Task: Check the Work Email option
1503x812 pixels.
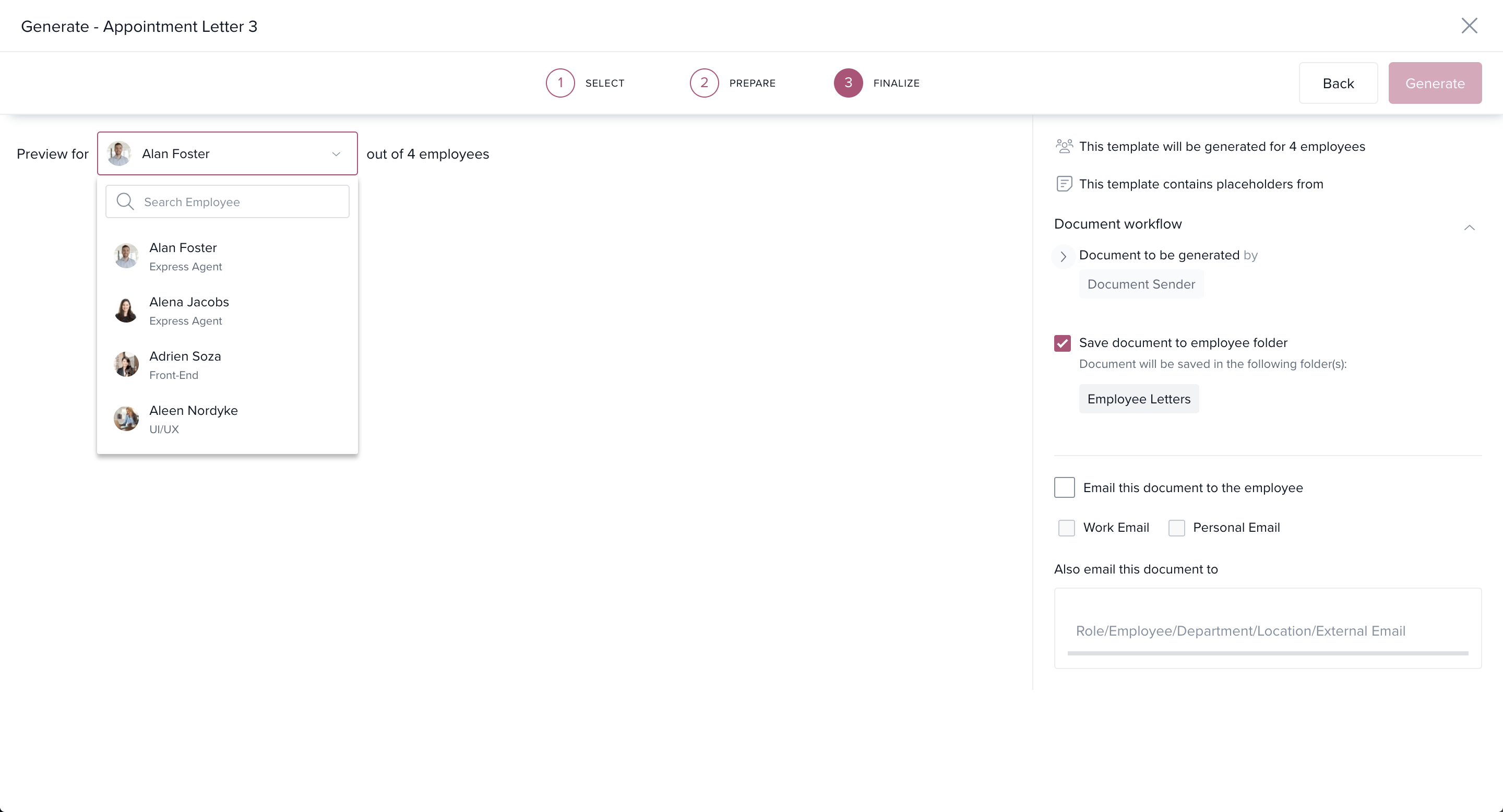Action: click(x=1067, y=528)
